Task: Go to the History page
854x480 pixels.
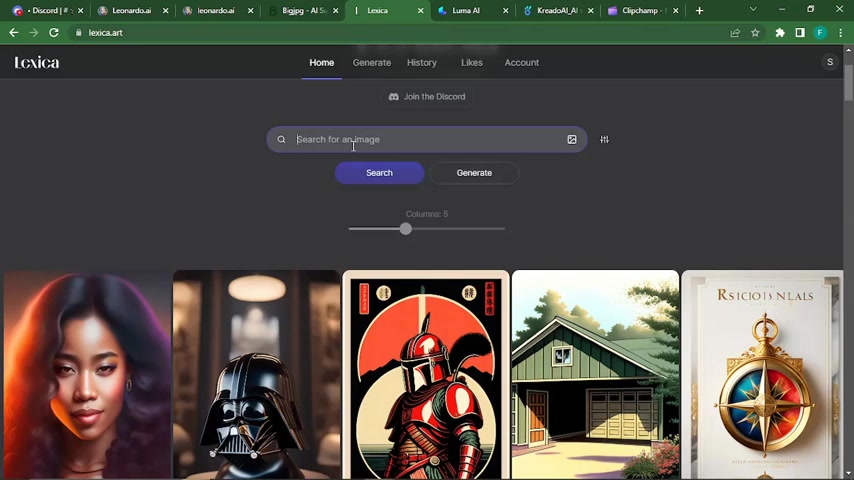Action: point(422,63)
